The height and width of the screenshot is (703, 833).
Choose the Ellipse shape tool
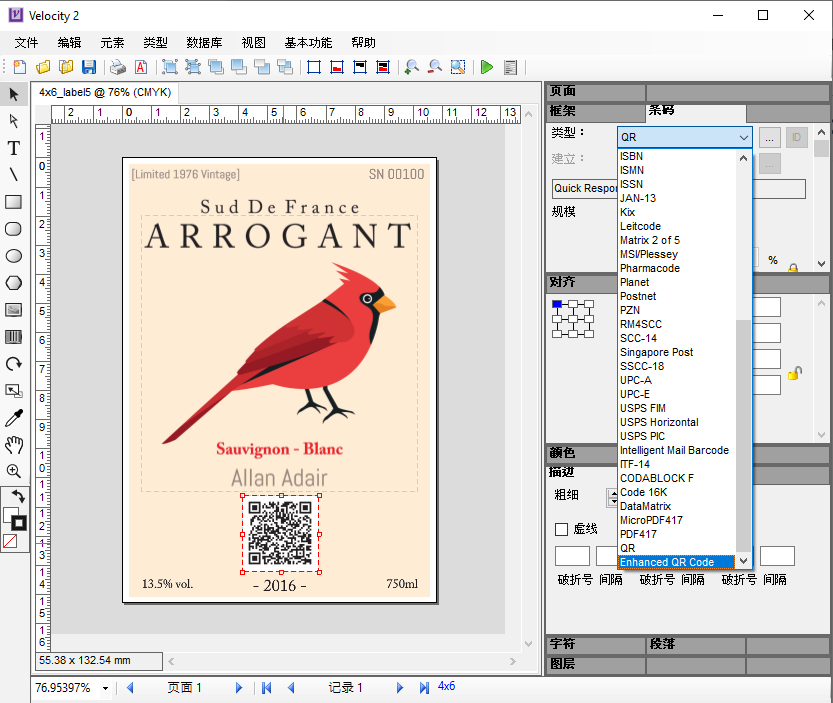tap(14, 256)
